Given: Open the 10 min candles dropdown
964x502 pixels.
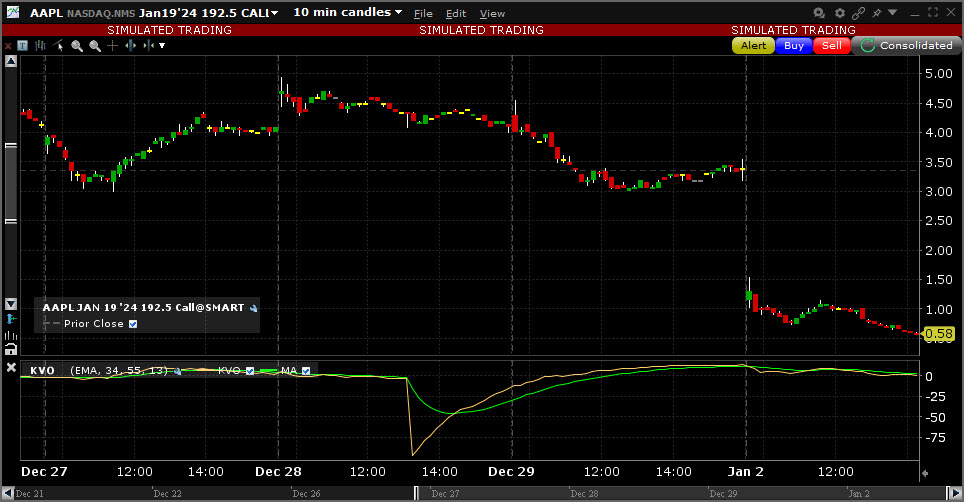Looking at the screenshot, I should [347, 12].
